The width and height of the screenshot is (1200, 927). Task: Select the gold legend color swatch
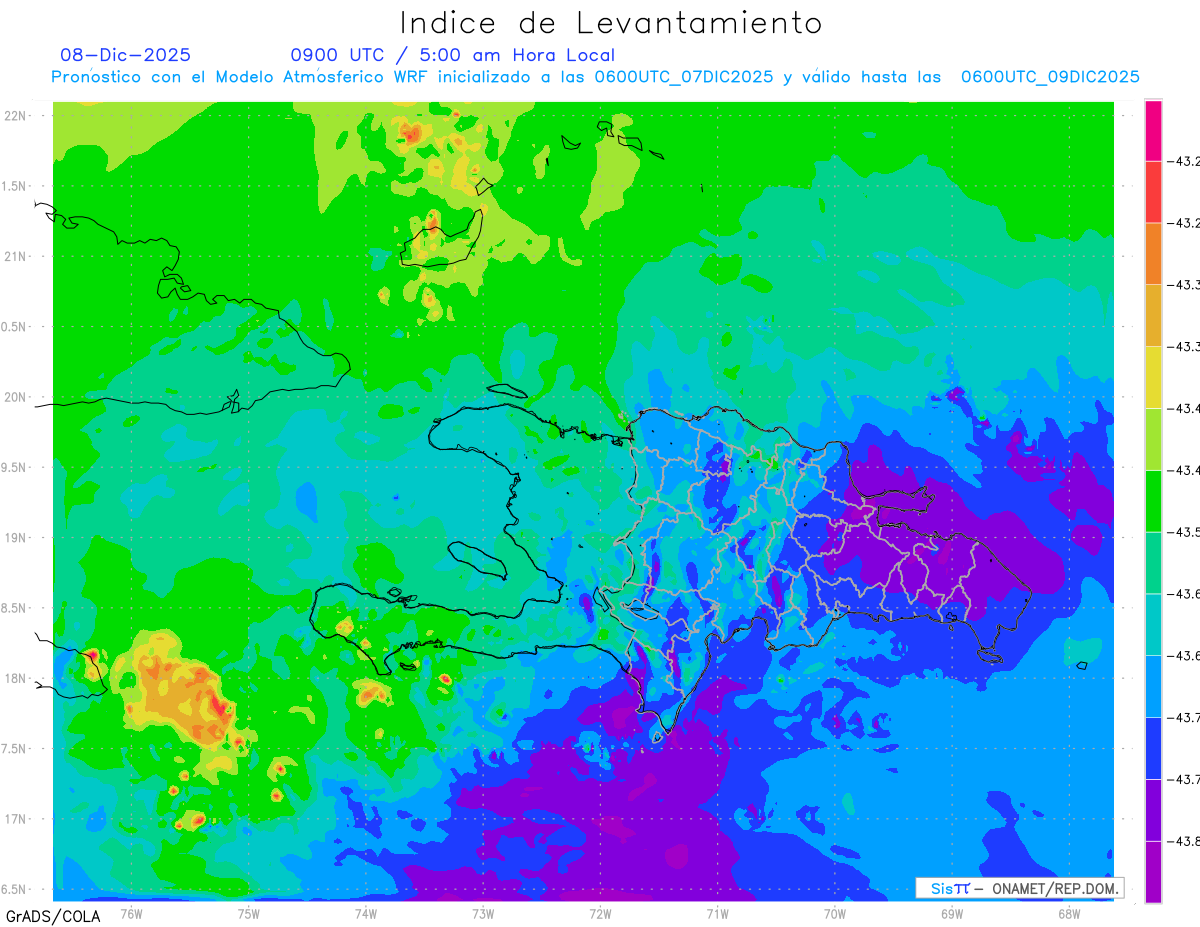click(x=1153, y=315)
